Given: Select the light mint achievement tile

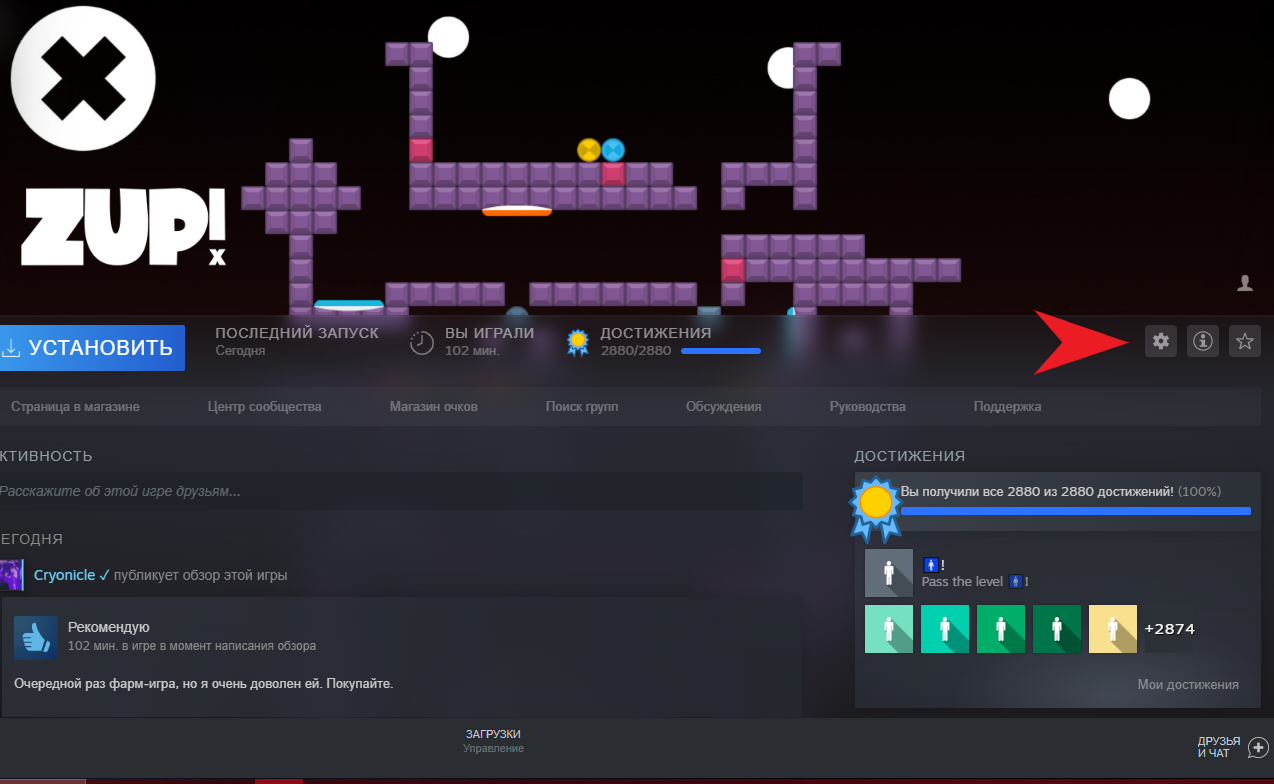Looking at the screenshot, I should coord(889,629).
